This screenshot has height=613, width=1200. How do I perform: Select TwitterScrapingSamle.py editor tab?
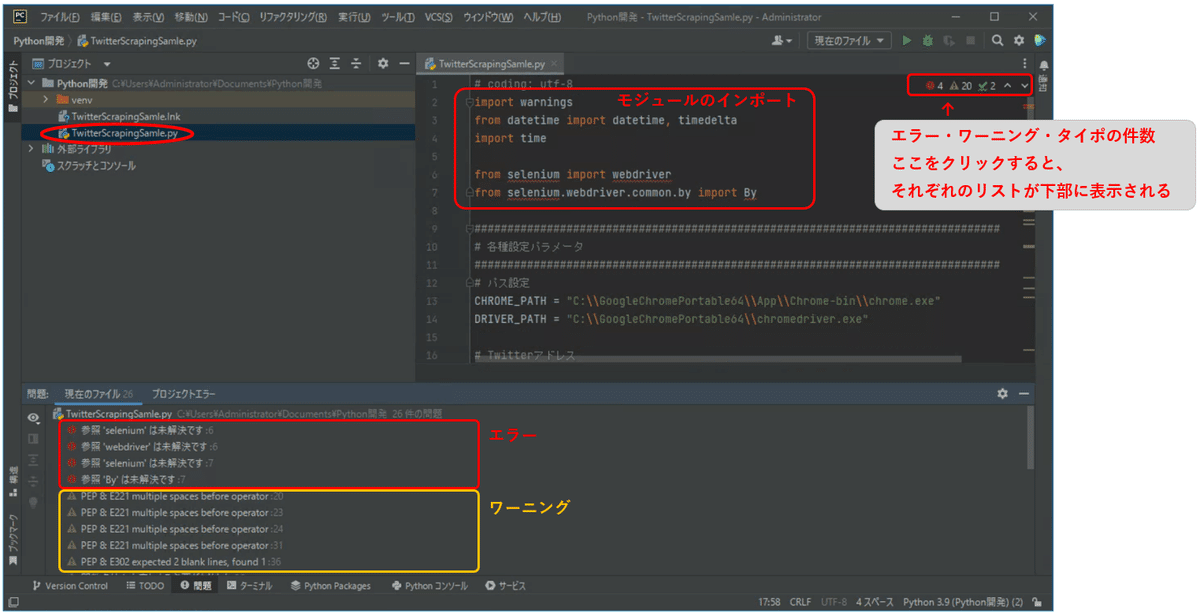pos(491,63)
